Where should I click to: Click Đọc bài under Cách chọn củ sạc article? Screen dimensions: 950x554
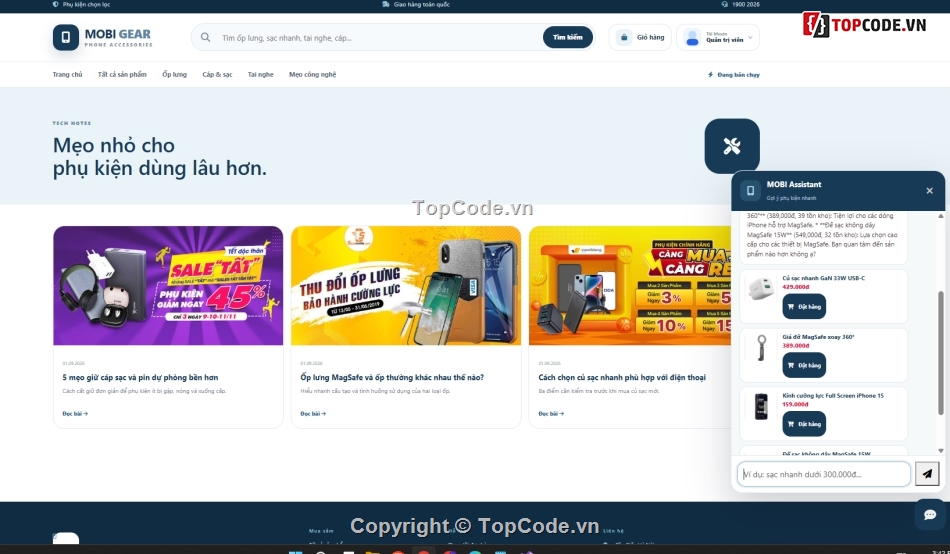[551, 413]
